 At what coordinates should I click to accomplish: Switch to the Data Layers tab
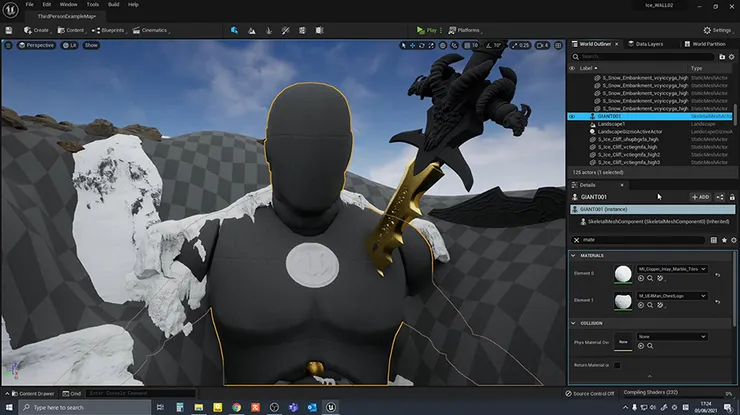click(646, 44)
